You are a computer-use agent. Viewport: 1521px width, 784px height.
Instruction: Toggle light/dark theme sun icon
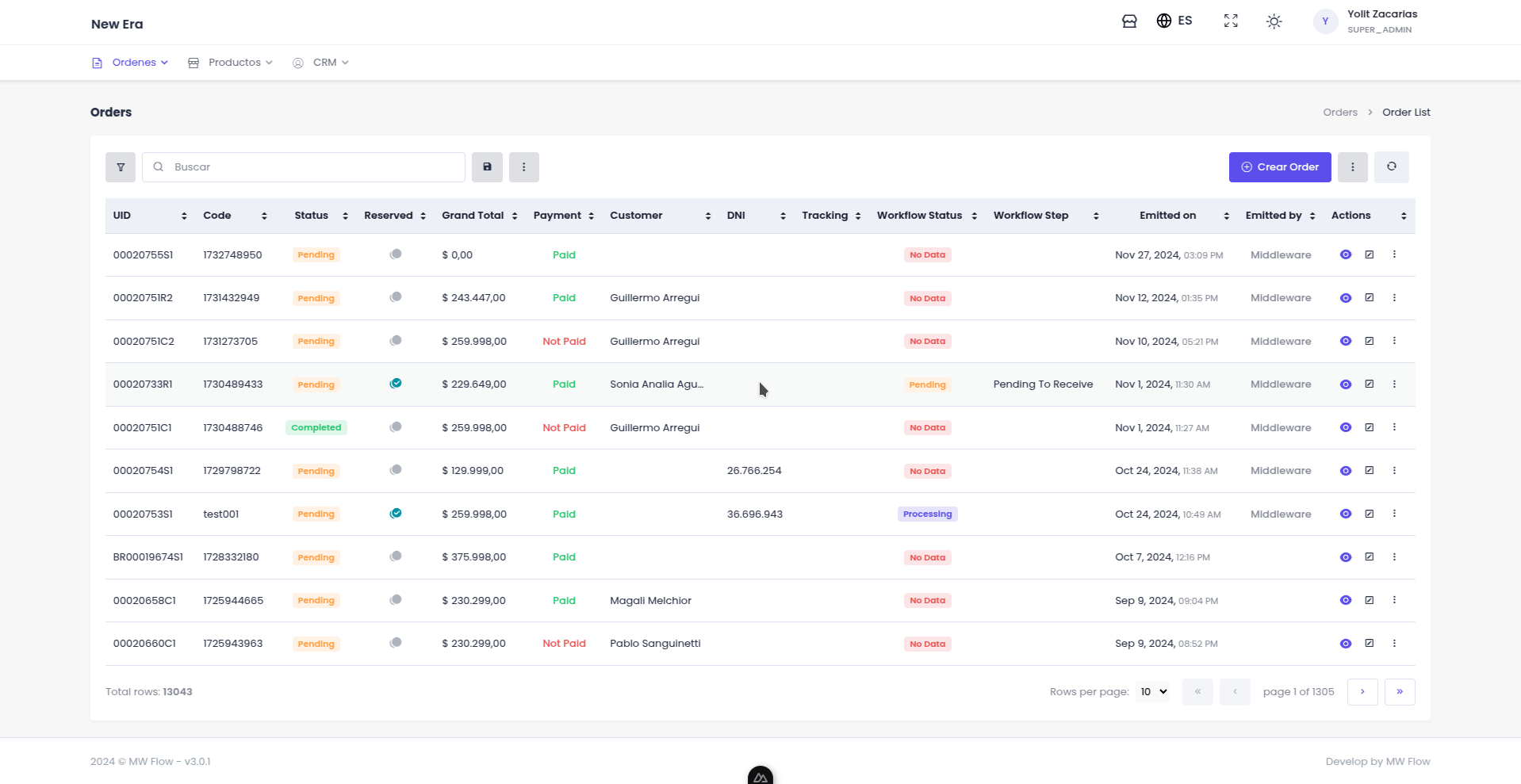coord(1274,21)
